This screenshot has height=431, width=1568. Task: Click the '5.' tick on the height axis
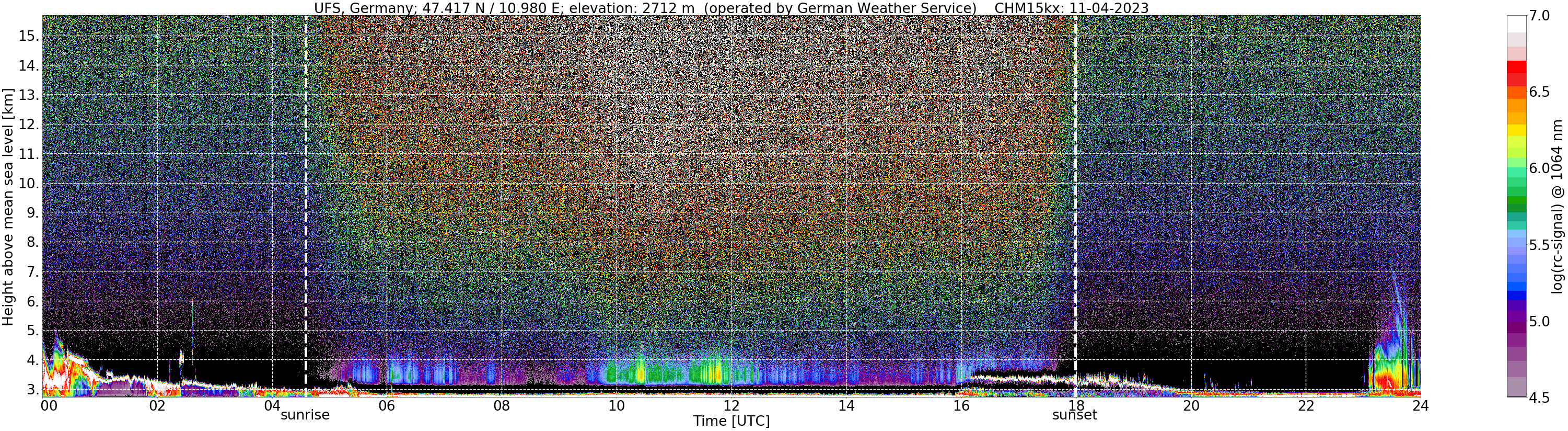[x=32, y=331]
